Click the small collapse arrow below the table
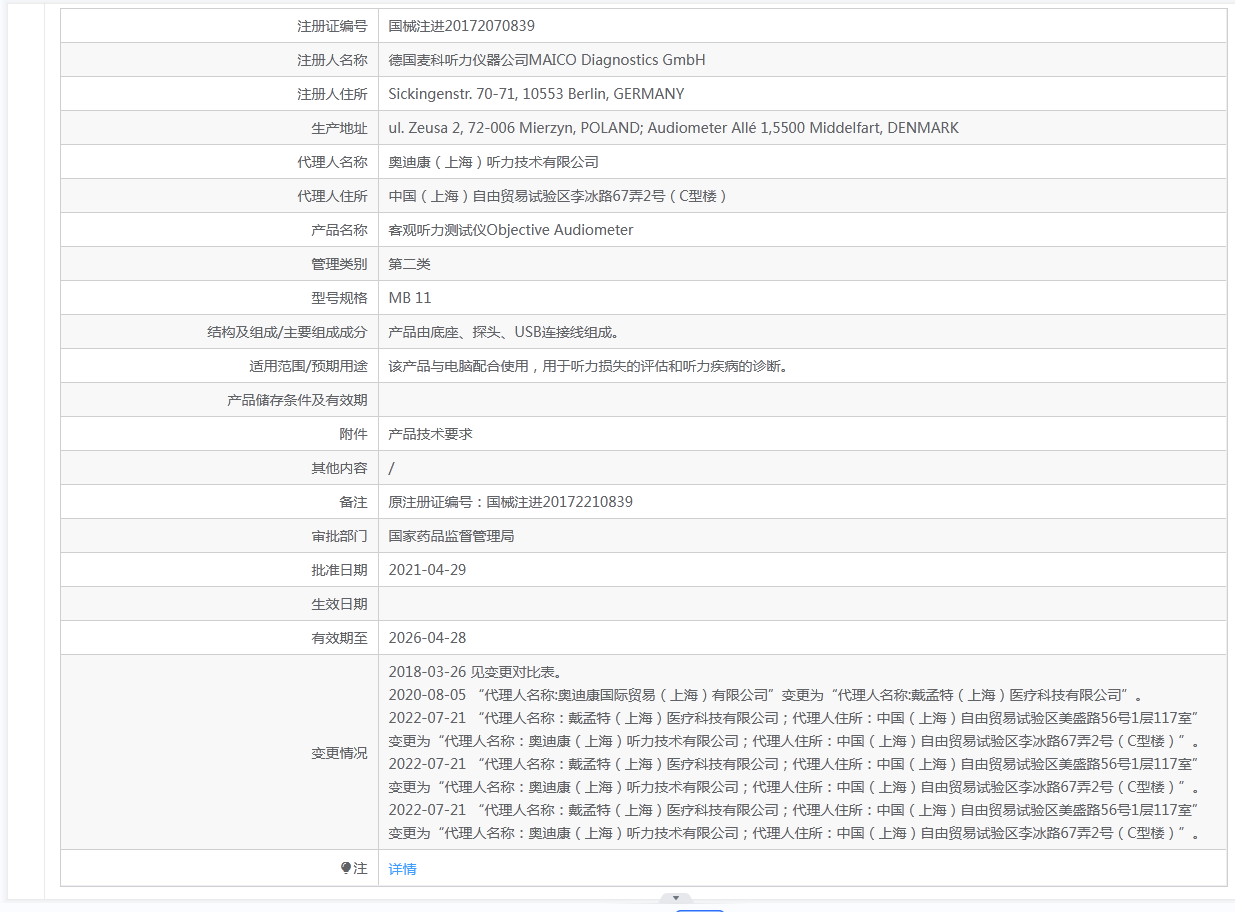The height and width of the screenshot is (912, 1235). [x=676, y=898]
